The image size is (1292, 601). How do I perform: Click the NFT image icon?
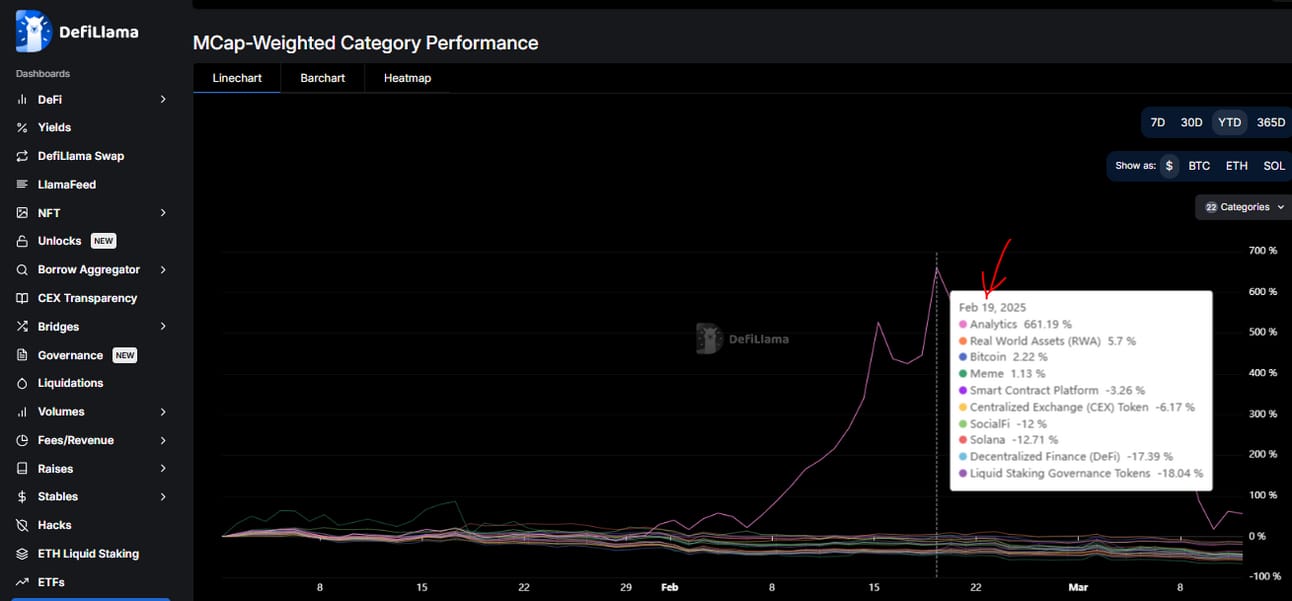click(x=22, y=213)
